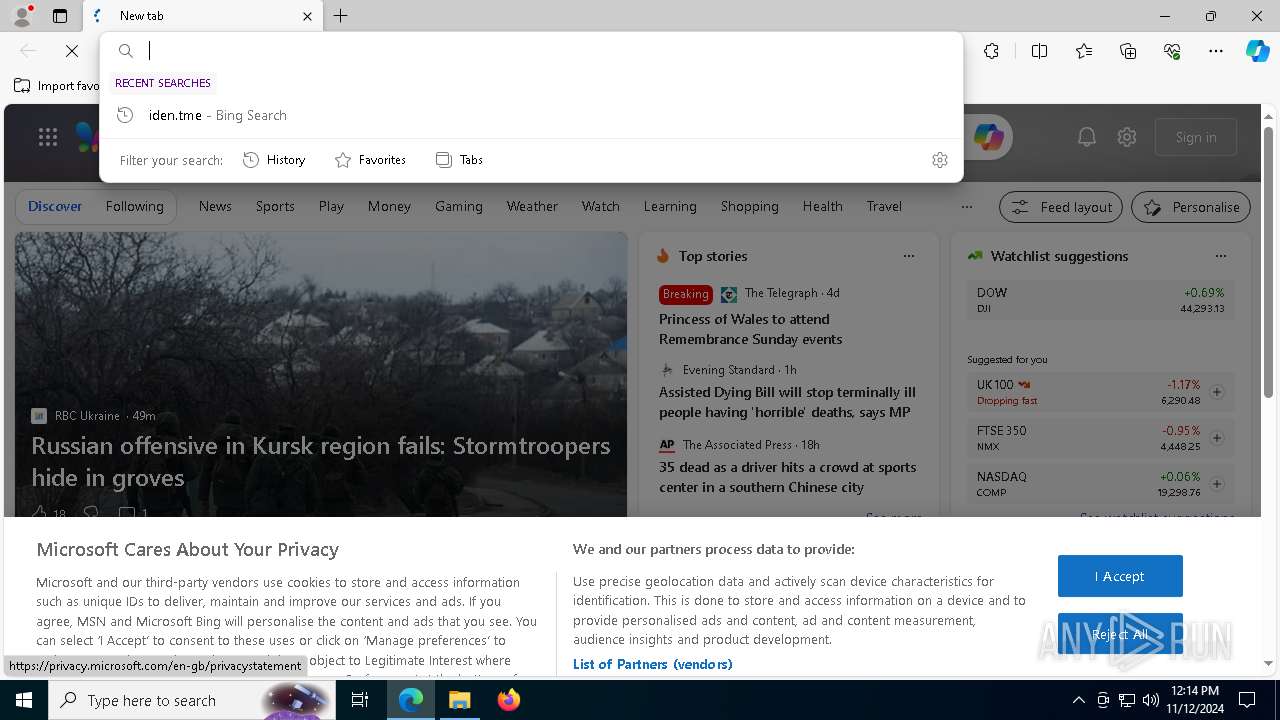Add UK 100 to watchlist
This screenshot has width=1280, height=720.
(x=1217, y=392)
